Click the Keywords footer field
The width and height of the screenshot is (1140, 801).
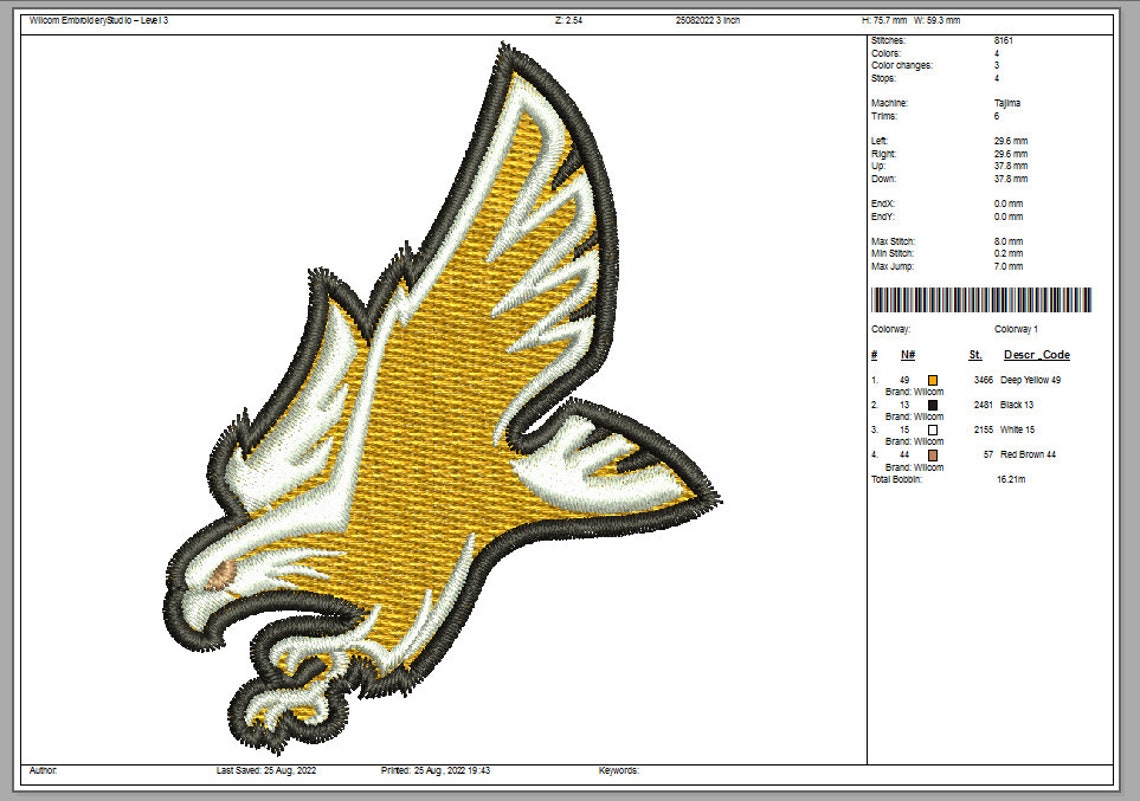click(x=618, y=771)
